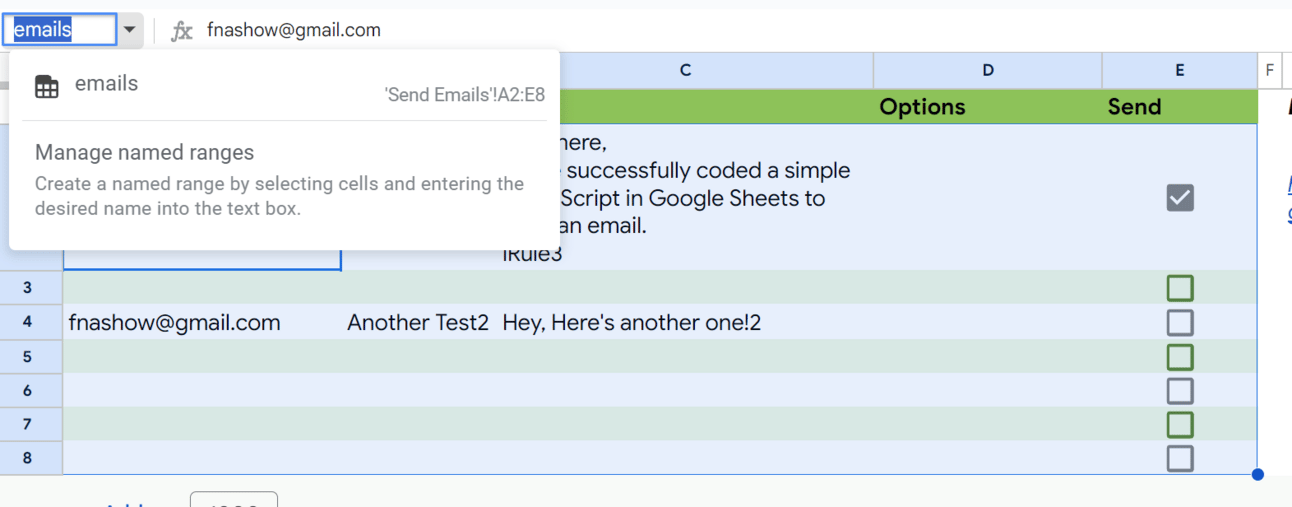Select row 4 header
Image resolution: width=1292 pixels, height=507 pixels.
[x=28, y=322]
